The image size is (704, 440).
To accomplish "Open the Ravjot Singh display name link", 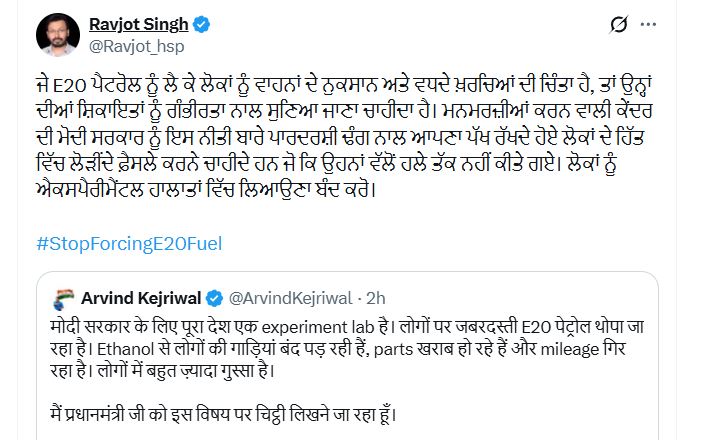I will click(x=138, y=24).
